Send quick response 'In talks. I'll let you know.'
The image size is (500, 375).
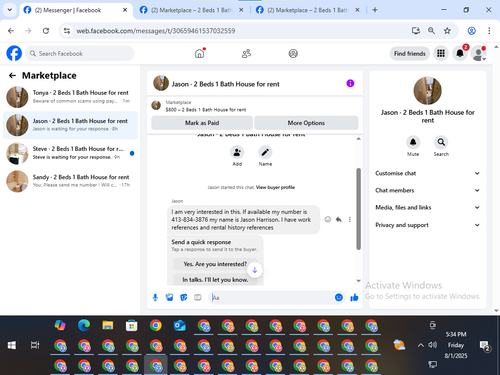point(215,280)
